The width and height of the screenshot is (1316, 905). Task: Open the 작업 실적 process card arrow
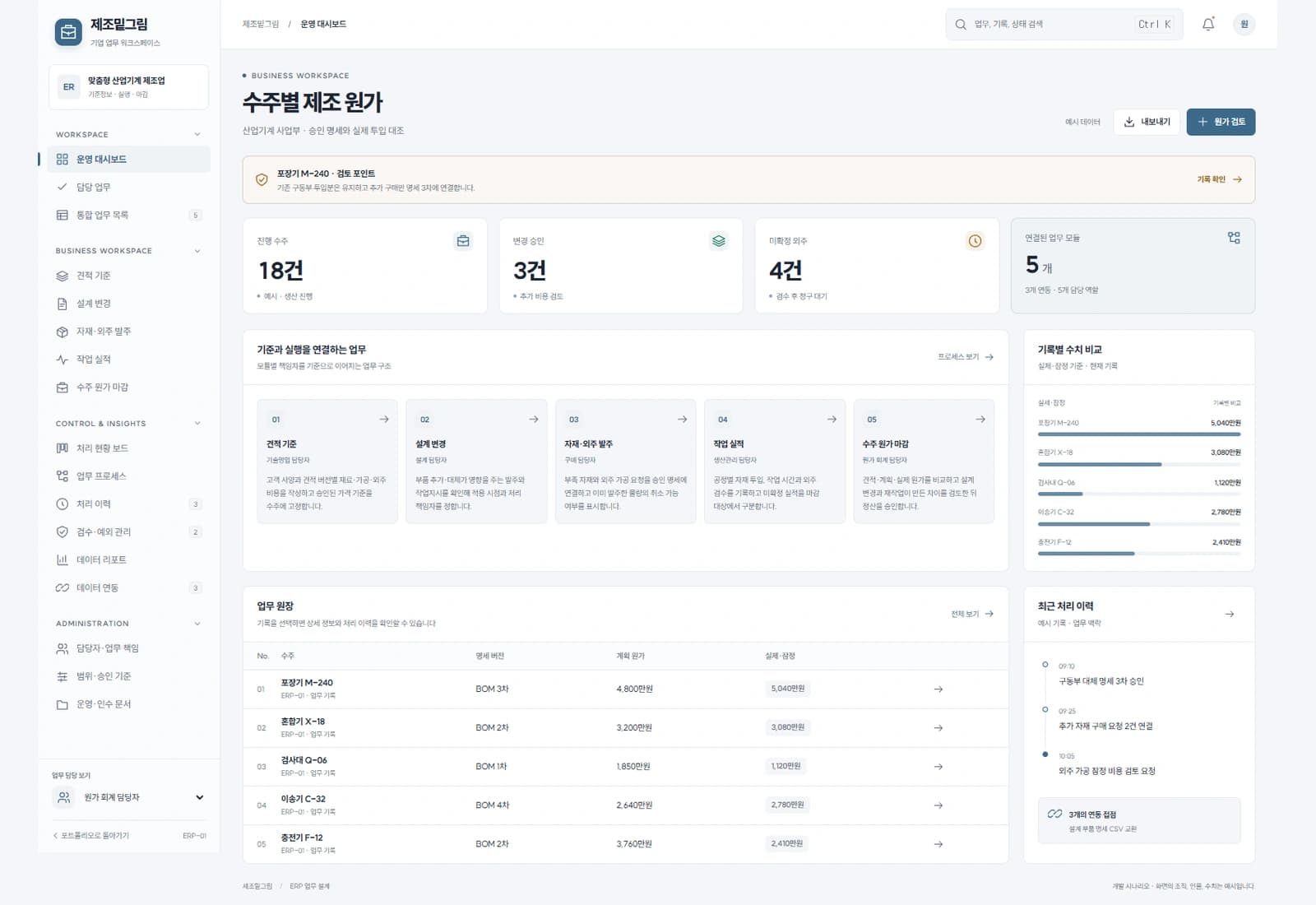(832, 420)
